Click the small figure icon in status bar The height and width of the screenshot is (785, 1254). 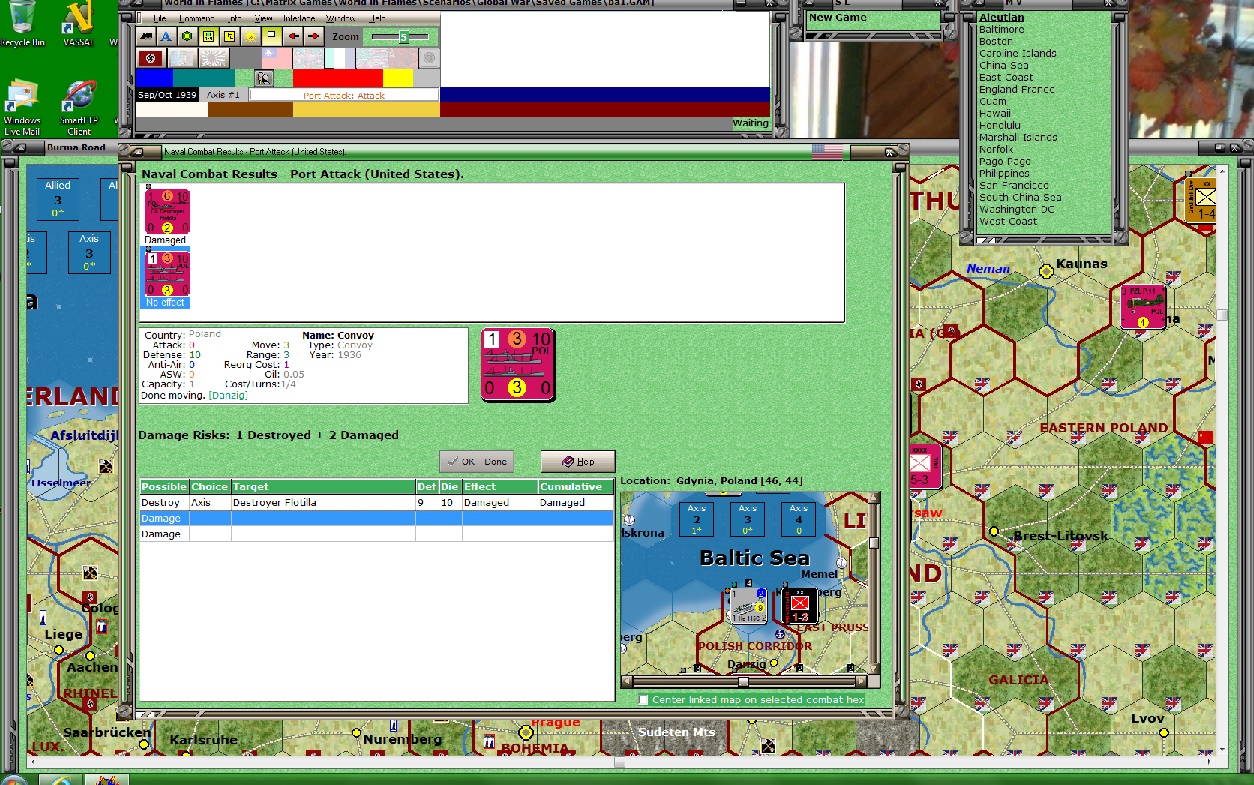coord(264,77)
